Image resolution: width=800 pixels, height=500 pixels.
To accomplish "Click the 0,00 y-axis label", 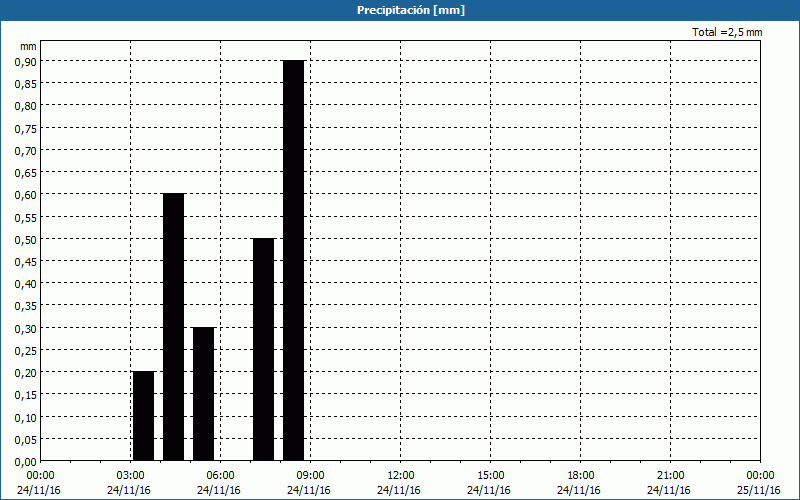I will pos(26,462).
